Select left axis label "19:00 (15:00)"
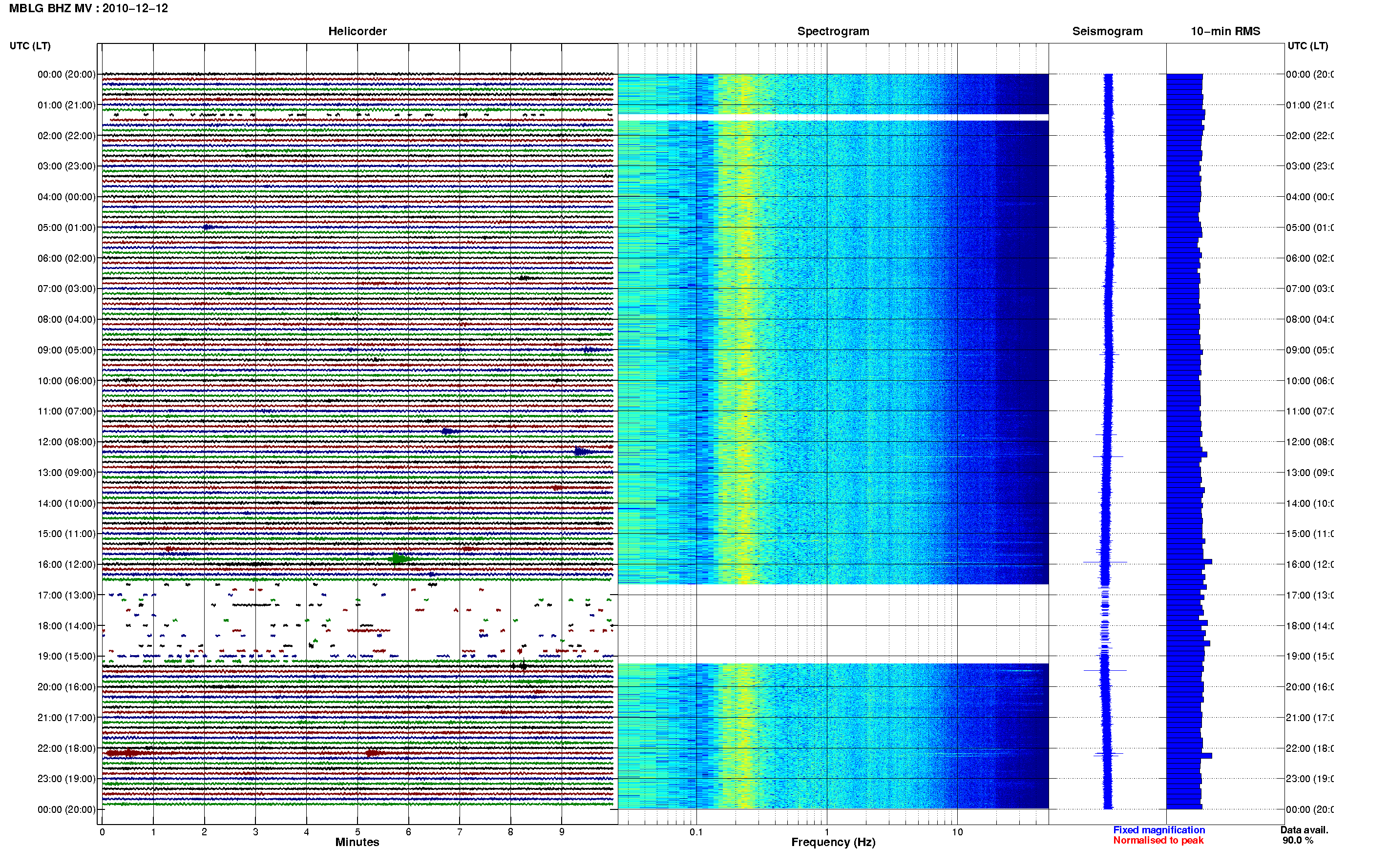 pos(66,657)
